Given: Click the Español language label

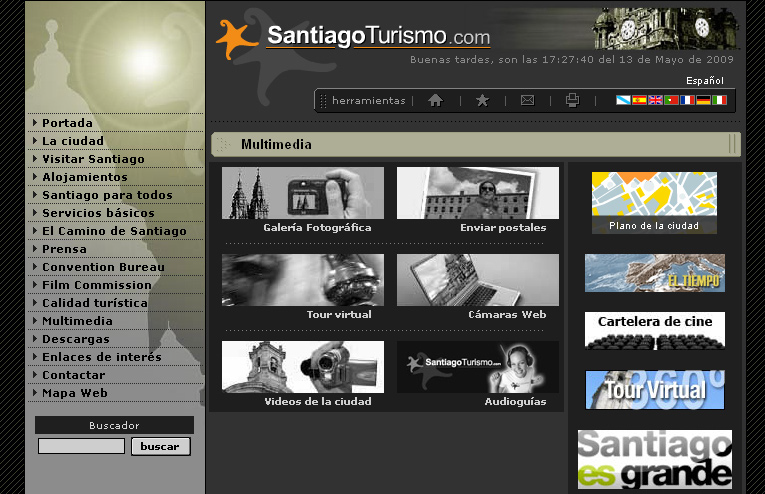Looking at the screenshot, I should (x=705, y=80).
